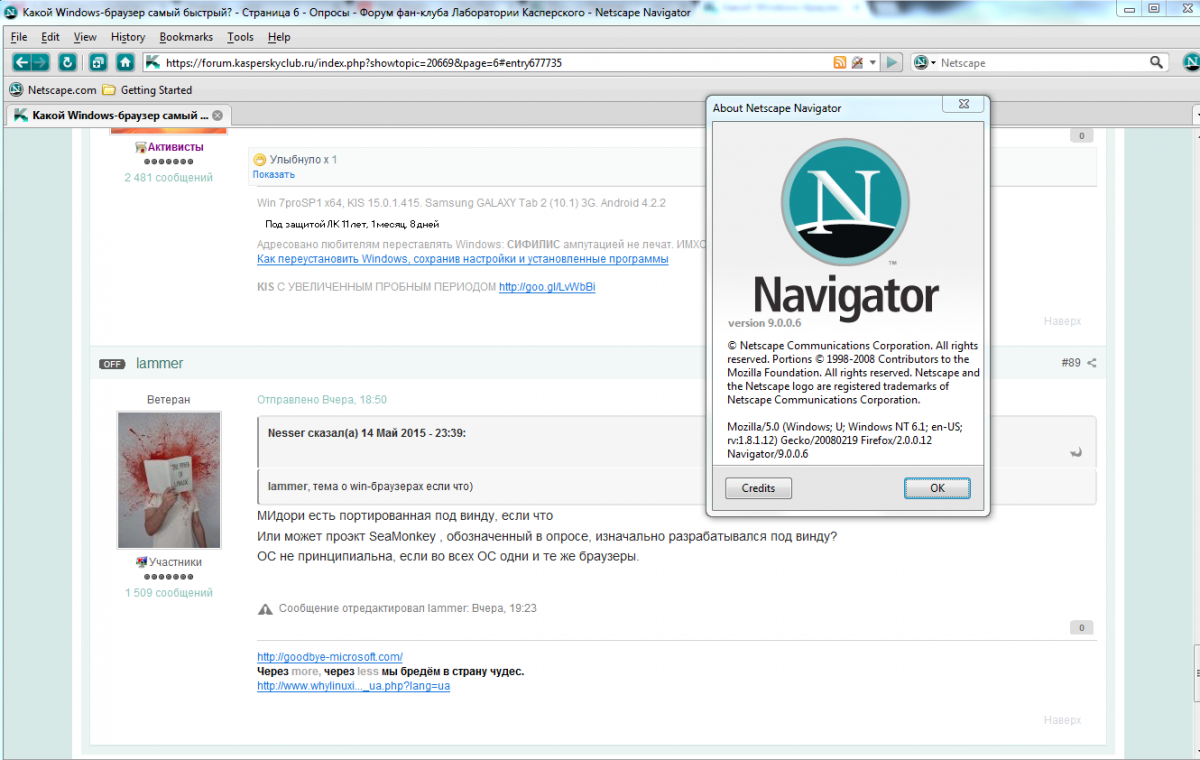Click the OFF status badge beside lammer
Screen dimensions: 1200x760
(x=112, y=364)
